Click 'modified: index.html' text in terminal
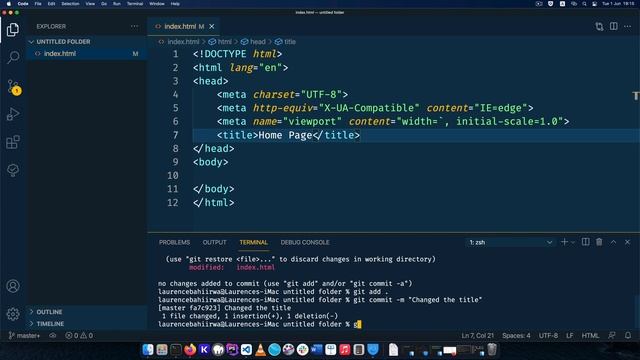640x360 pixels. (x=232, y=267)
